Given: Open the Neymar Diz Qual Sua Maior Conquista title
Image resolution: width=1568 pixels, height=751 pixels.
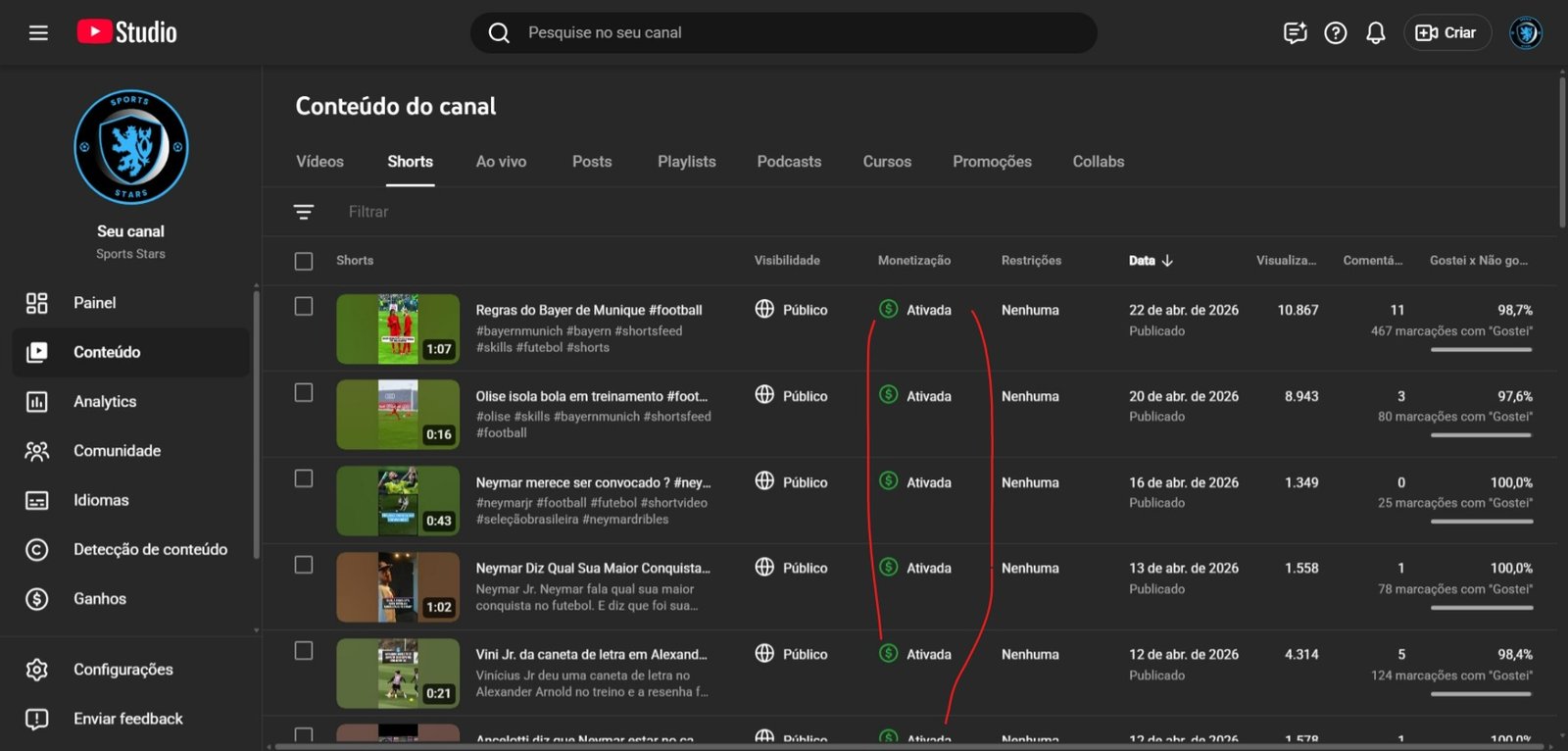Looking at the screenshot, I should click(593, 569).
